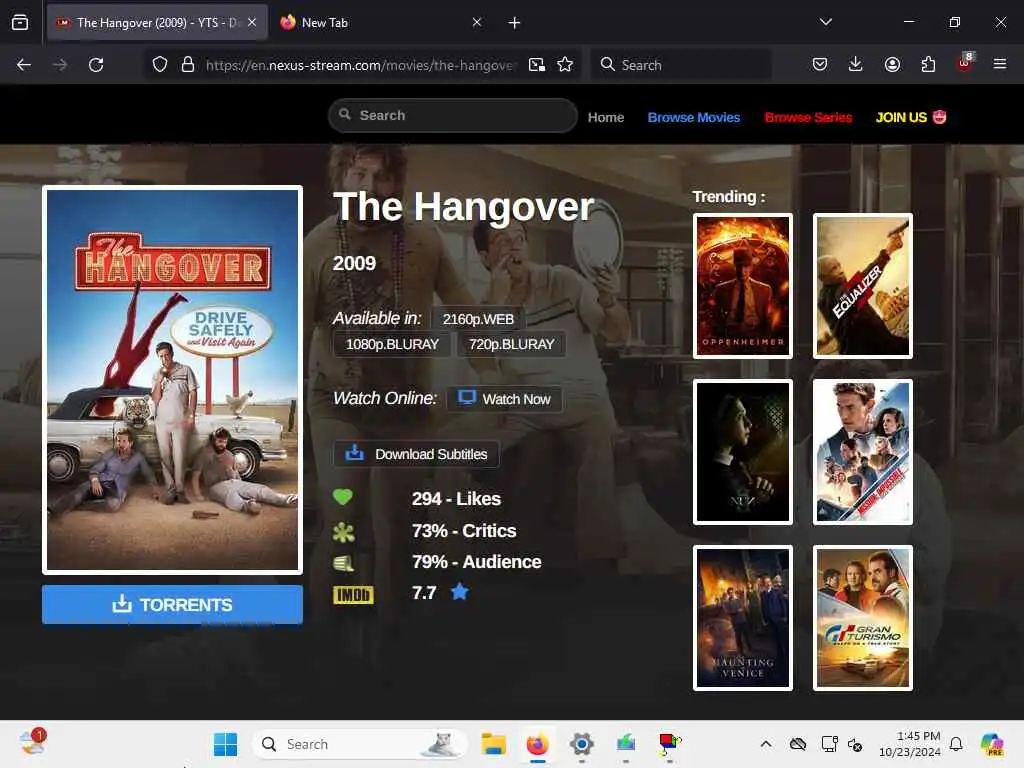Screen dimensions: 1024x768
Task: Open the Browse Movies nav link
Action: coord(694,118)
